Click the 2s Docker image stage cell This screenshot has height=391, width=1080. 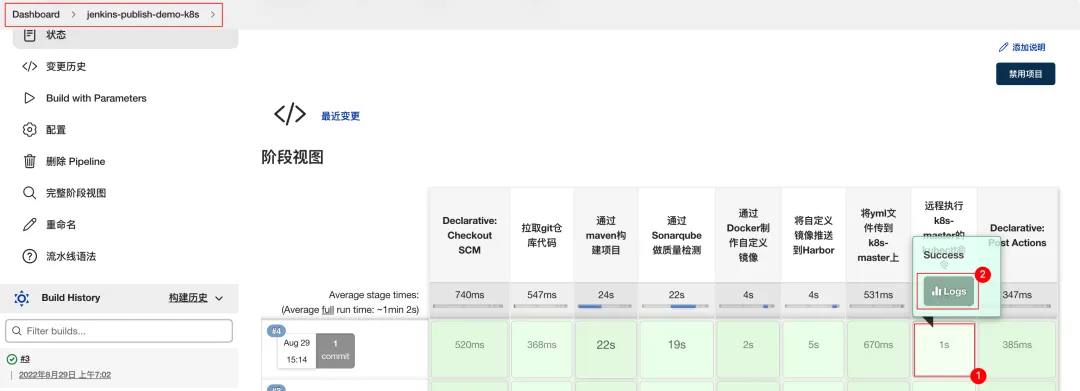point(748,349)
